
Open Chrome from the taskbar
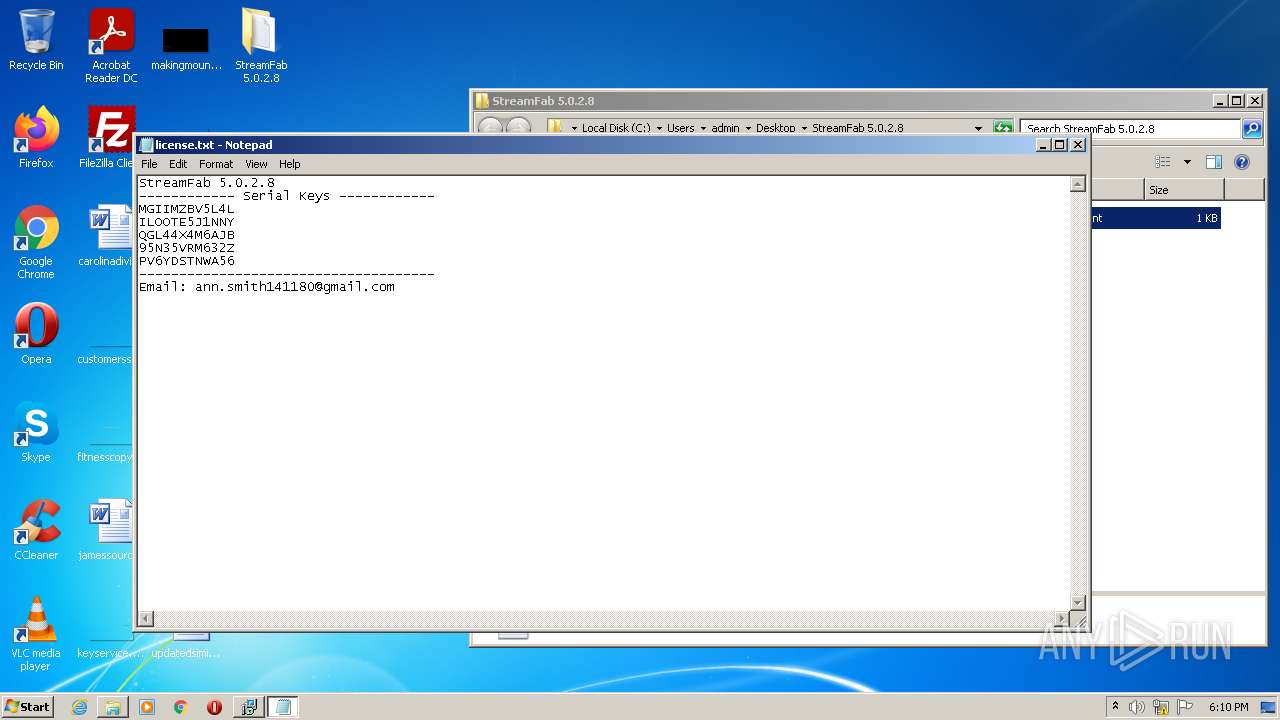(x=181, y=707)
